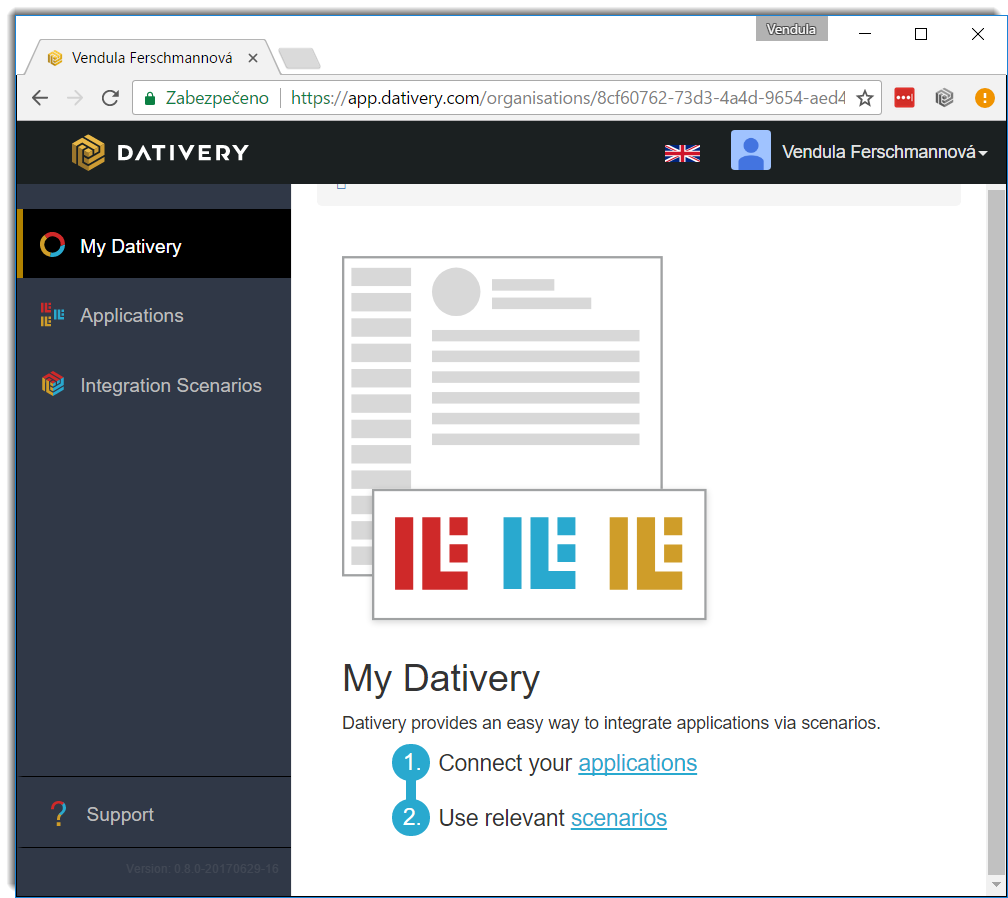The image size is (1008, 898).
Task: Follow the applications link
Action: point(637,763)
